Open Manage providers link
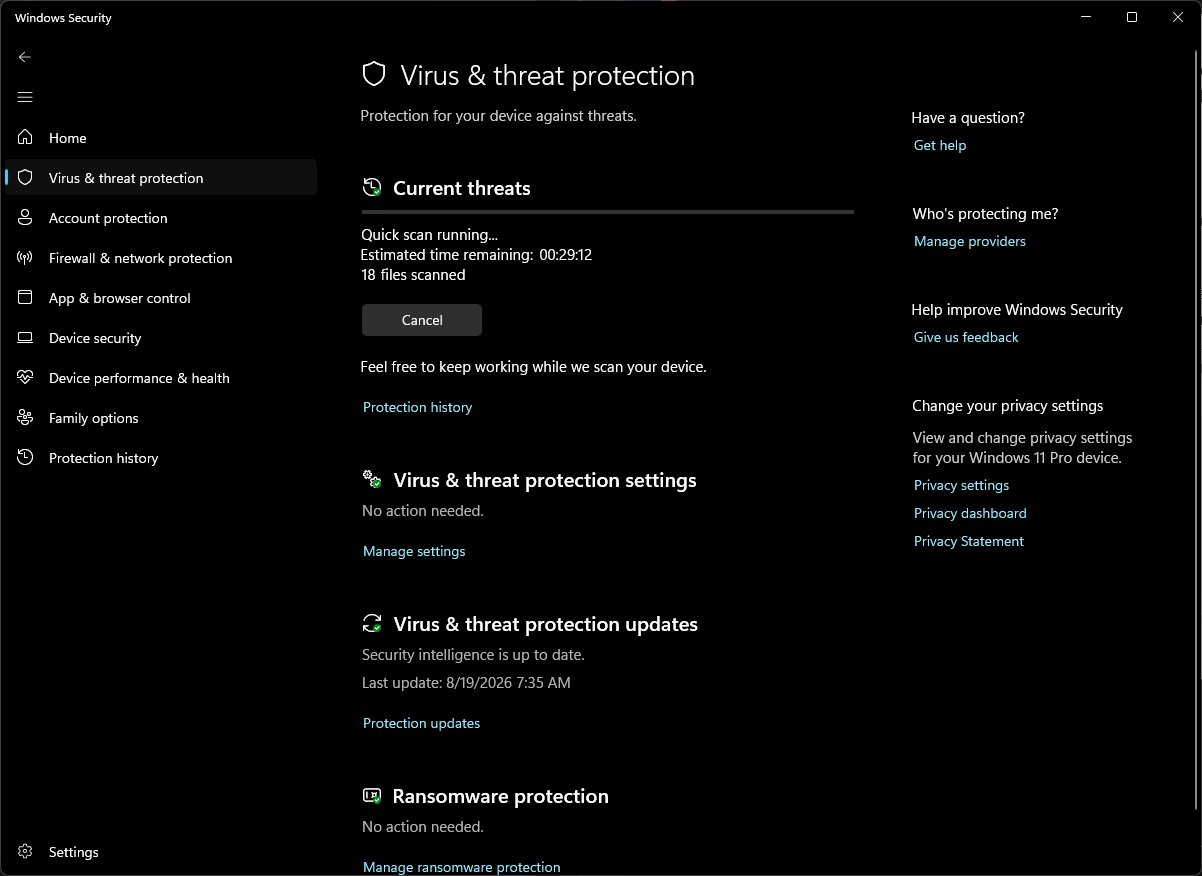The image size is (1202, 876). 970,241
